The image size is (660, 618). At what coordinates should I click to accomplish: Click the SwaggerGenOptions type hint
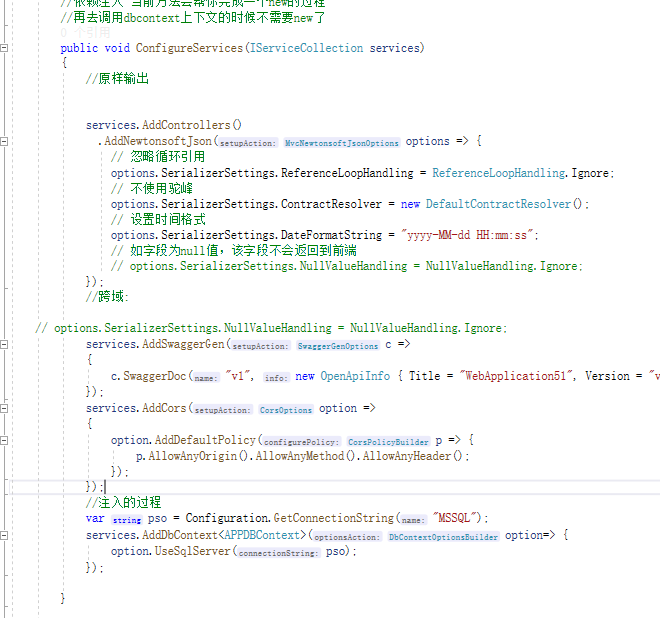pos(338,346)
